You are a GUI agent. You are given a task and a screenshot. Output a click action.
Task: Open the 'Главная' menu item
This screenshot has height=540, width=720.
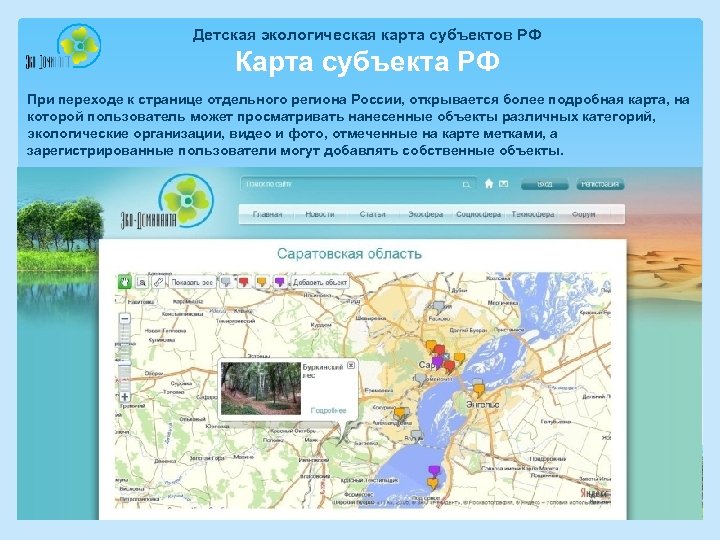coord(267,214)
